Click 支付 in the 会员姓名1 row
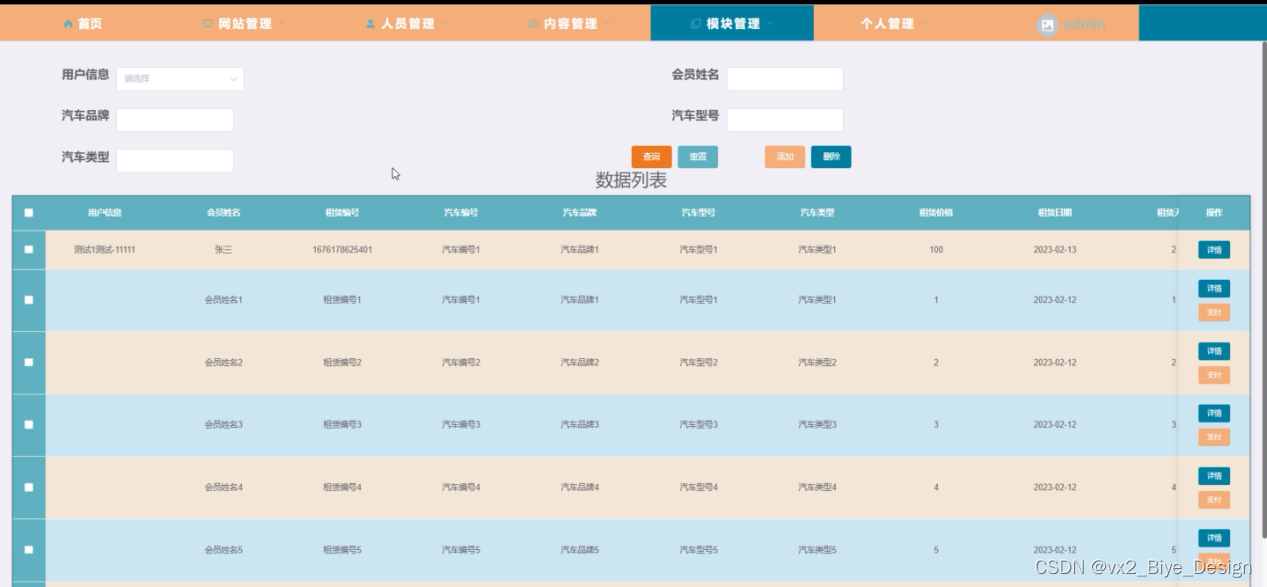This screenshot has width=1267, height=587. point(1214,312)
